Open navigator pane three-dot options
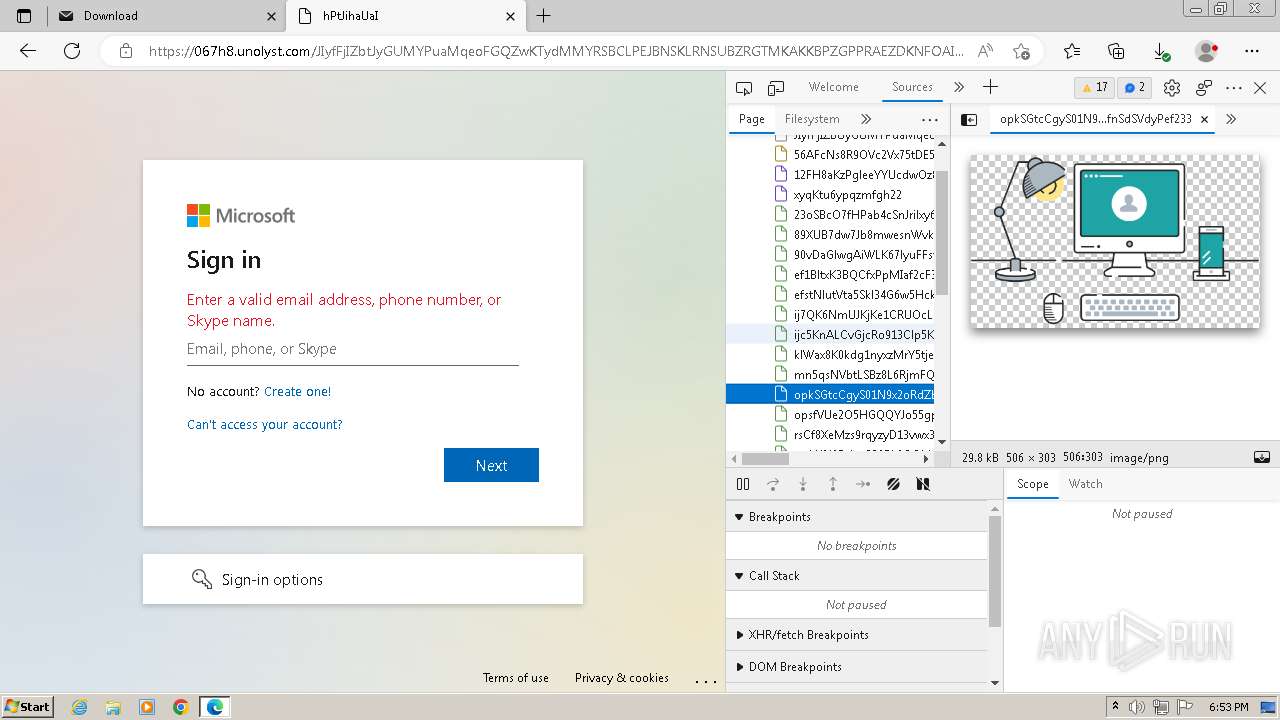This screenshot has width=1280, height=720. (930, 119)
